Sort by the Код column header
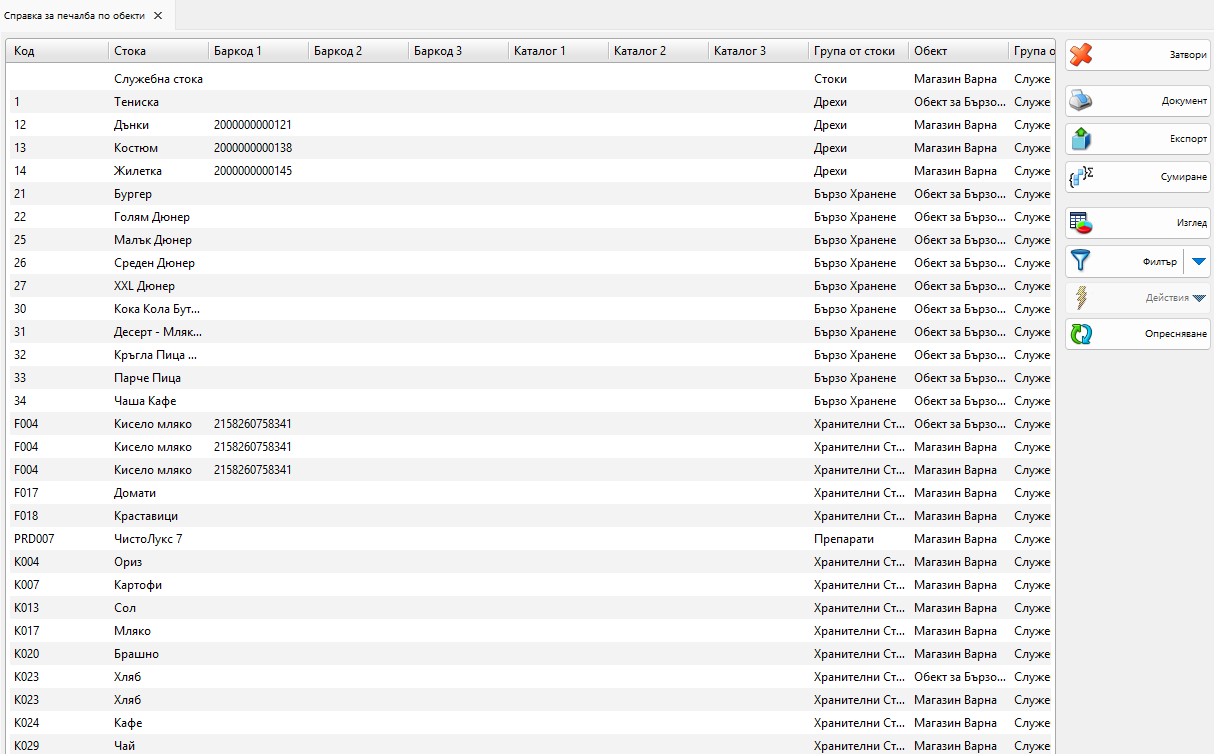Screen dimensions: 1214x754 click(57, 51)
